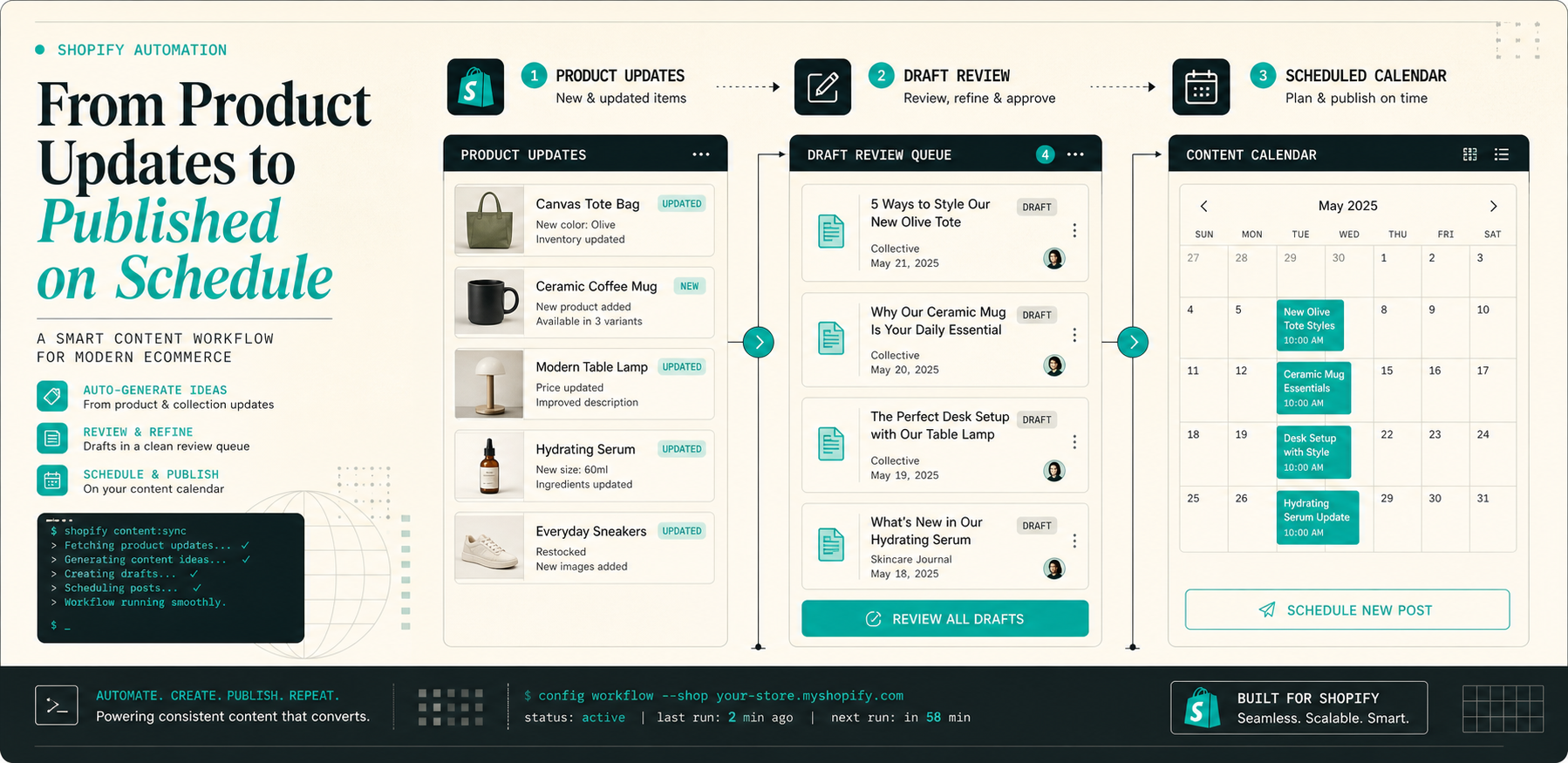Open the Canvas Tote Bag product card

click(584, 220)
